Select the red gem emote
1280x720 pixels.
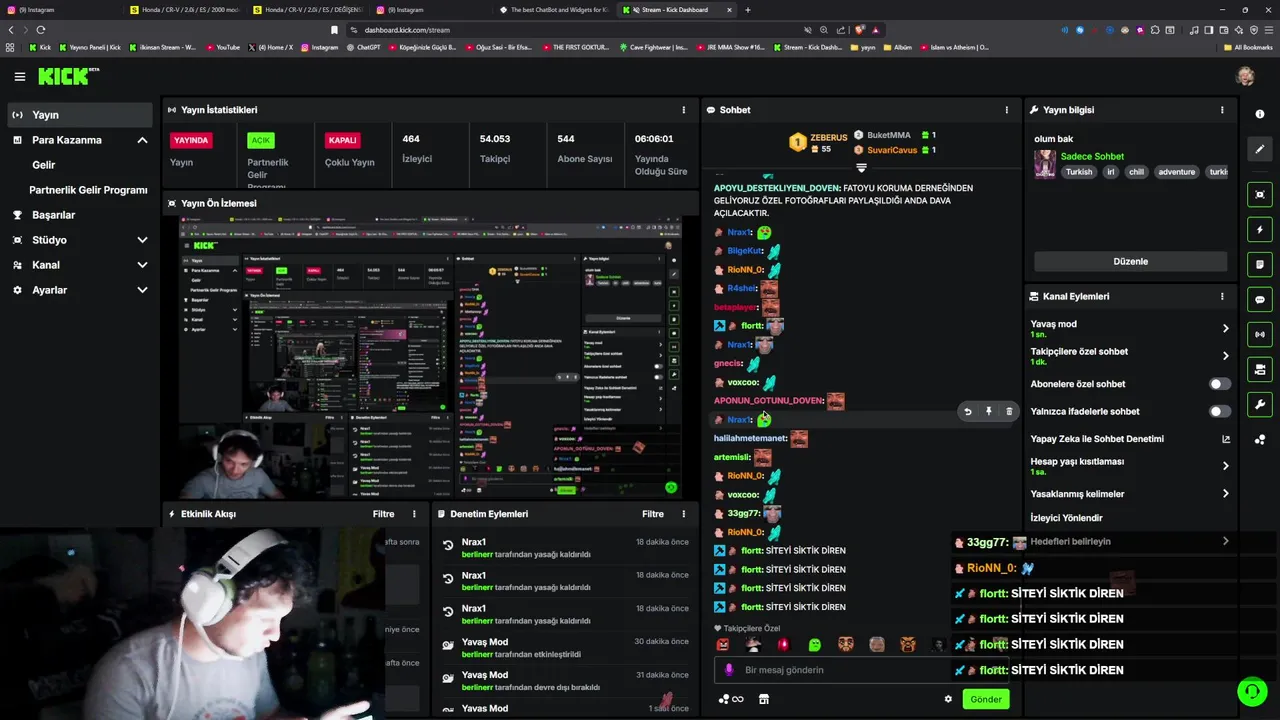784,645
